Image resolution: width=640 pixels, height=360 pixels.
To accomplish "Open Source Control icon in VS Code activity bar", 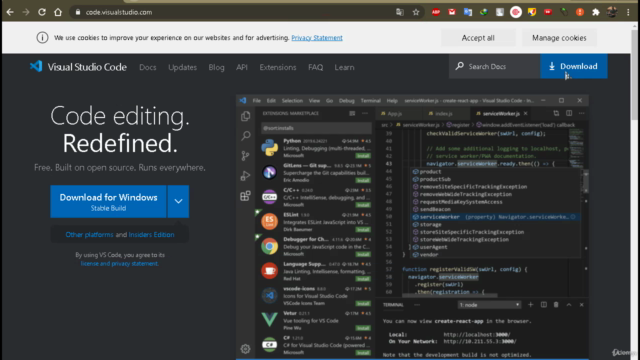I will coord(245,156).
